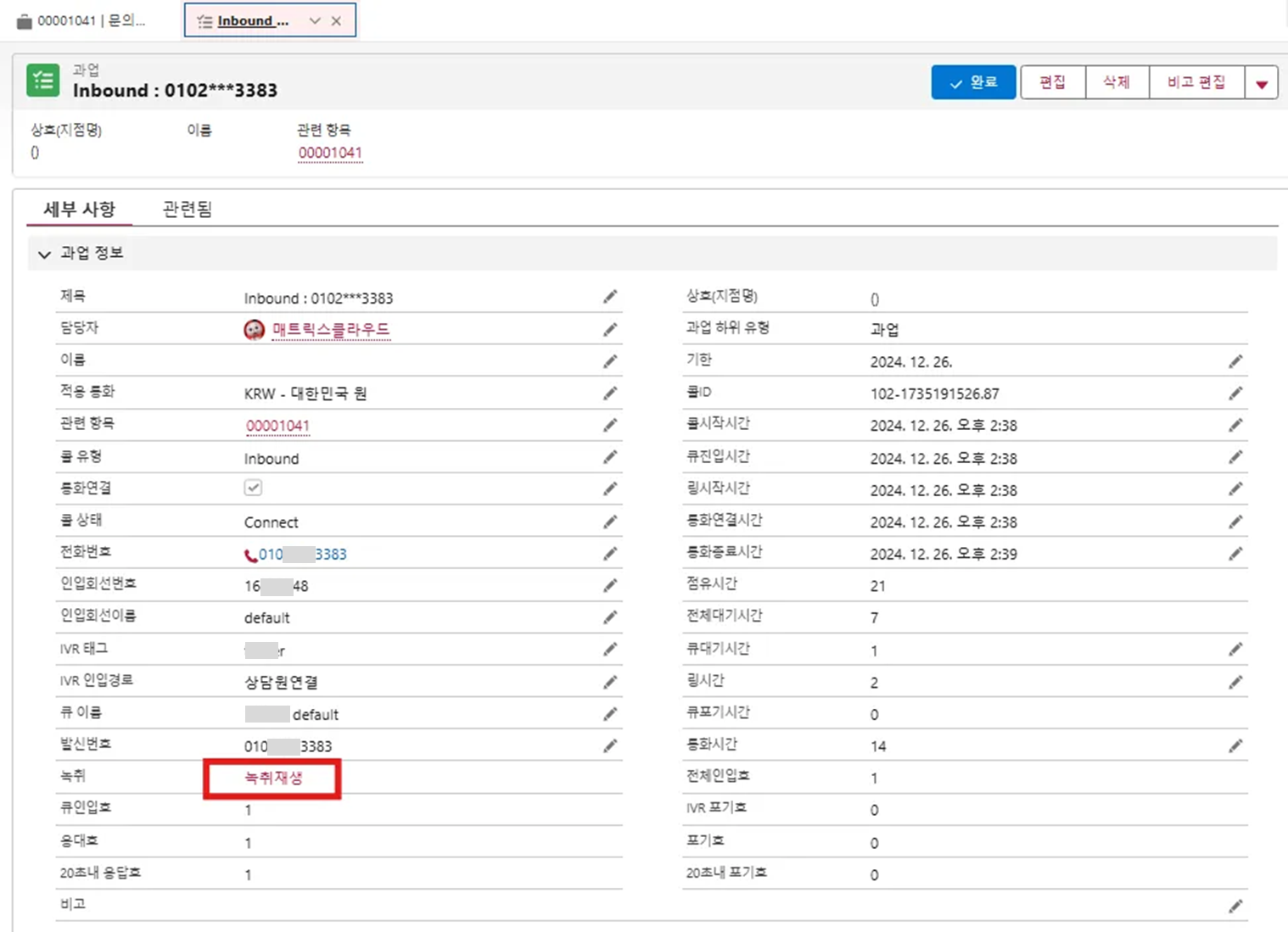The height and width of the screenshot is (932, 1288).
Task: Switch to the 관련됨 tab
Action: 185,208
